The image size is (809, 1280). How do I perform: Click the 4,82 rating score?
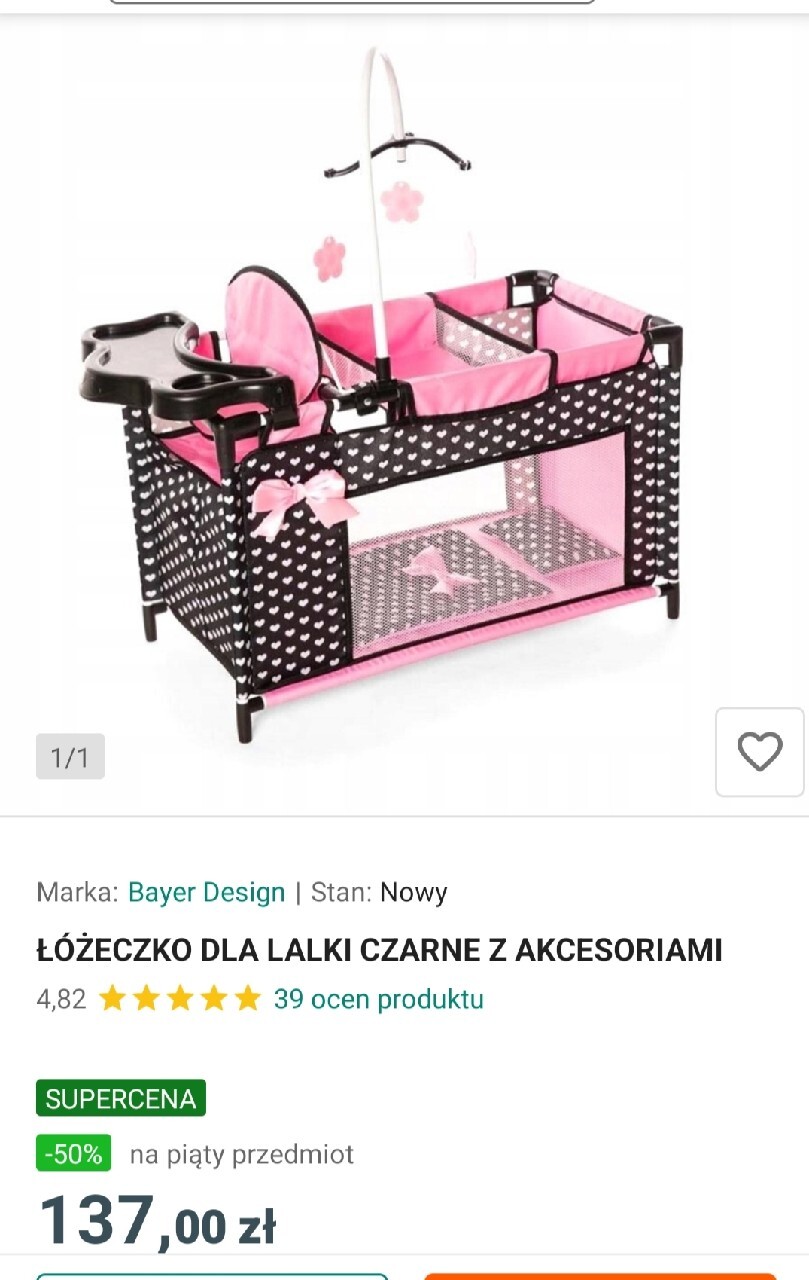pyautogui.click(x=61, y=999)
